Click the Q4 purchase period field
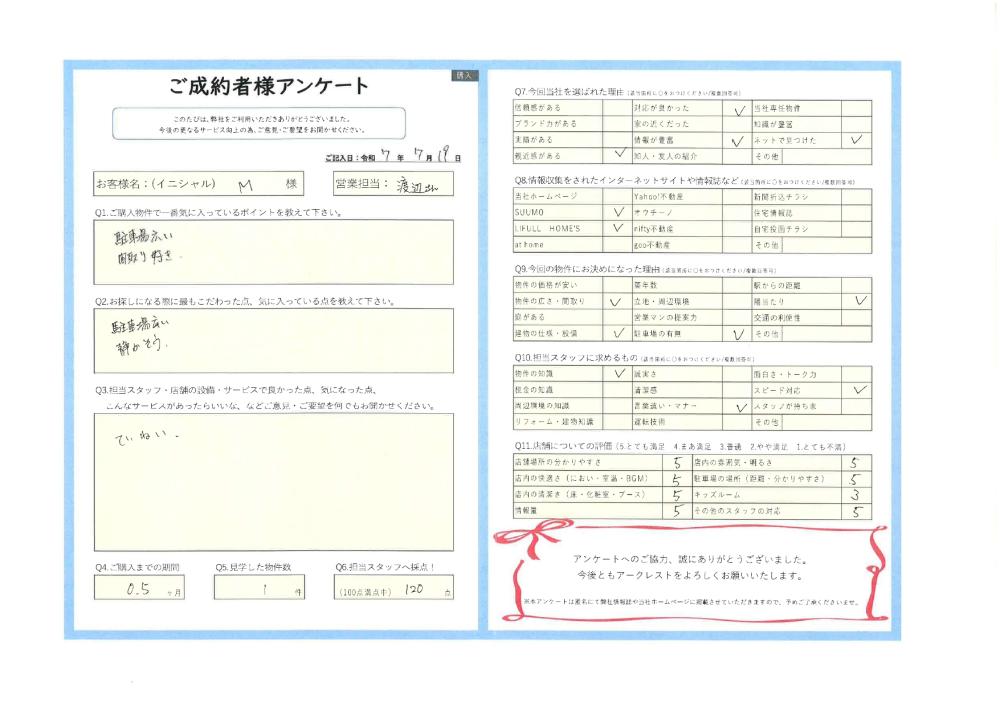Image resolution: width=1000 pixels, height=707 pixels. pyautogui.click(x=140, y=590)
